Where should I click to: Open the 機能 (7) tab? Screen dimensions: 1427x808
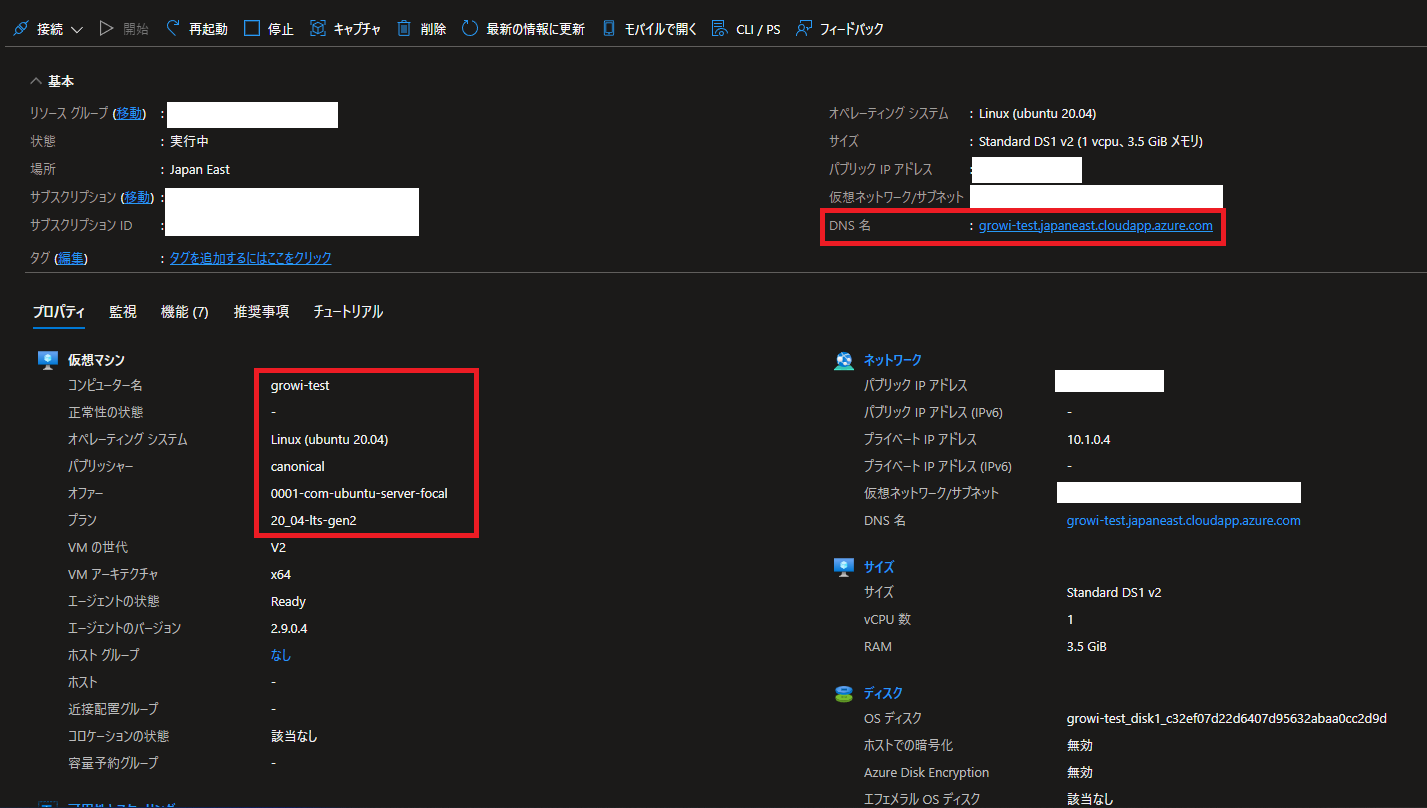coord(184,311)
